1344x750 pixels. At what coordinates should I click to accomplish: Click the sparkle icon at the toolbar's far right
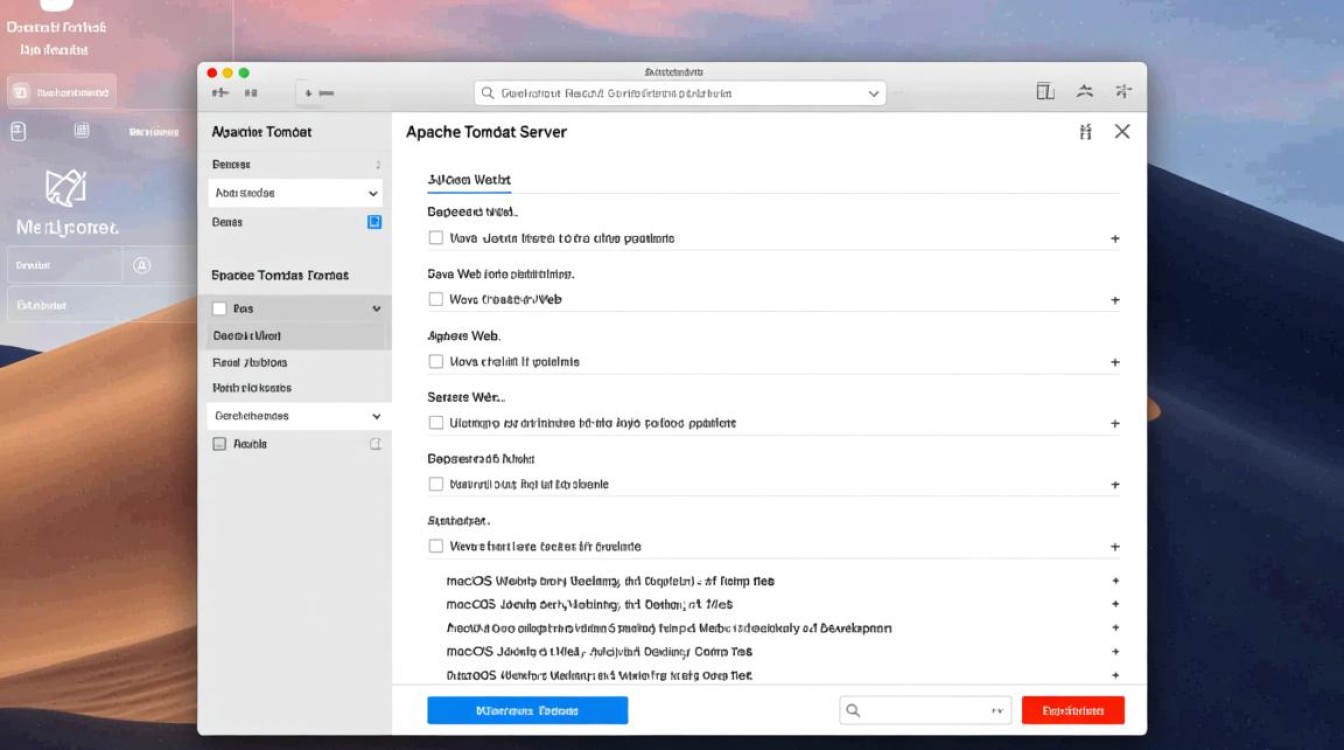1123,92
